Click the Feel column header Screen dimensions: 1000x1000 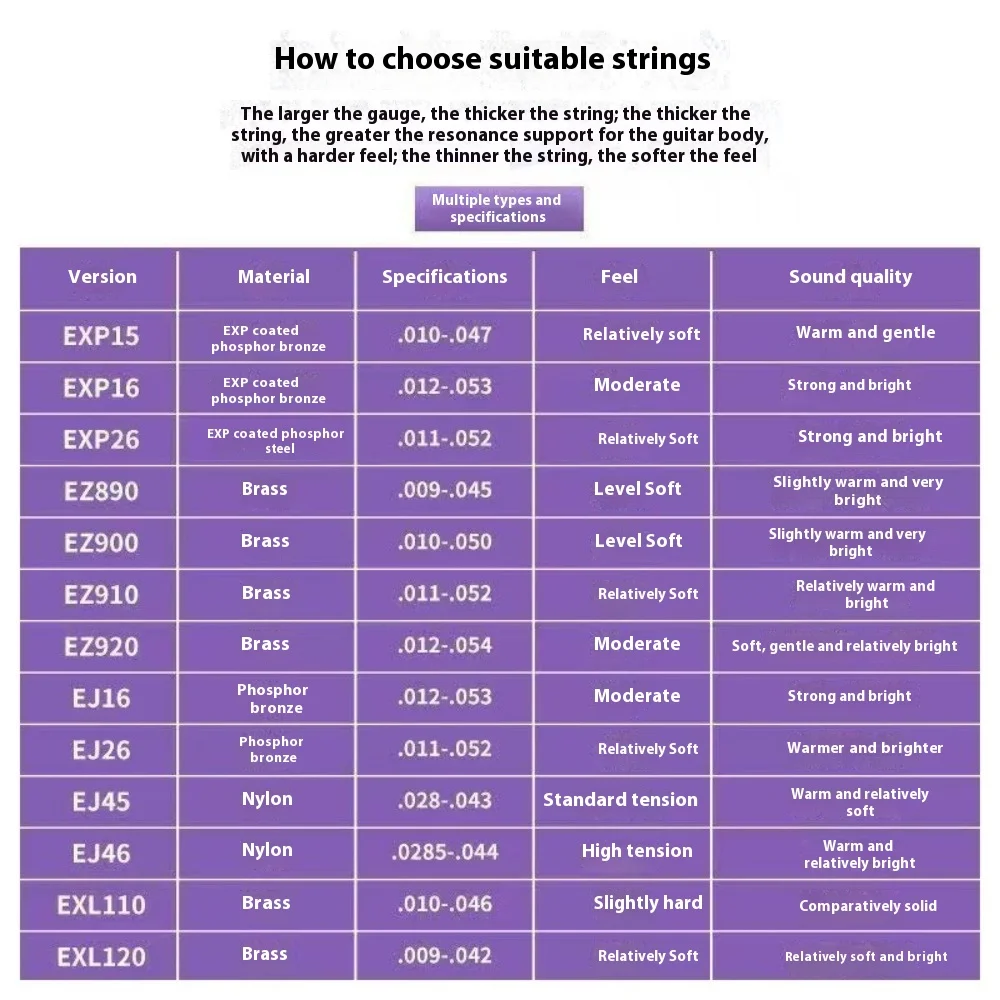coord(619,277)
